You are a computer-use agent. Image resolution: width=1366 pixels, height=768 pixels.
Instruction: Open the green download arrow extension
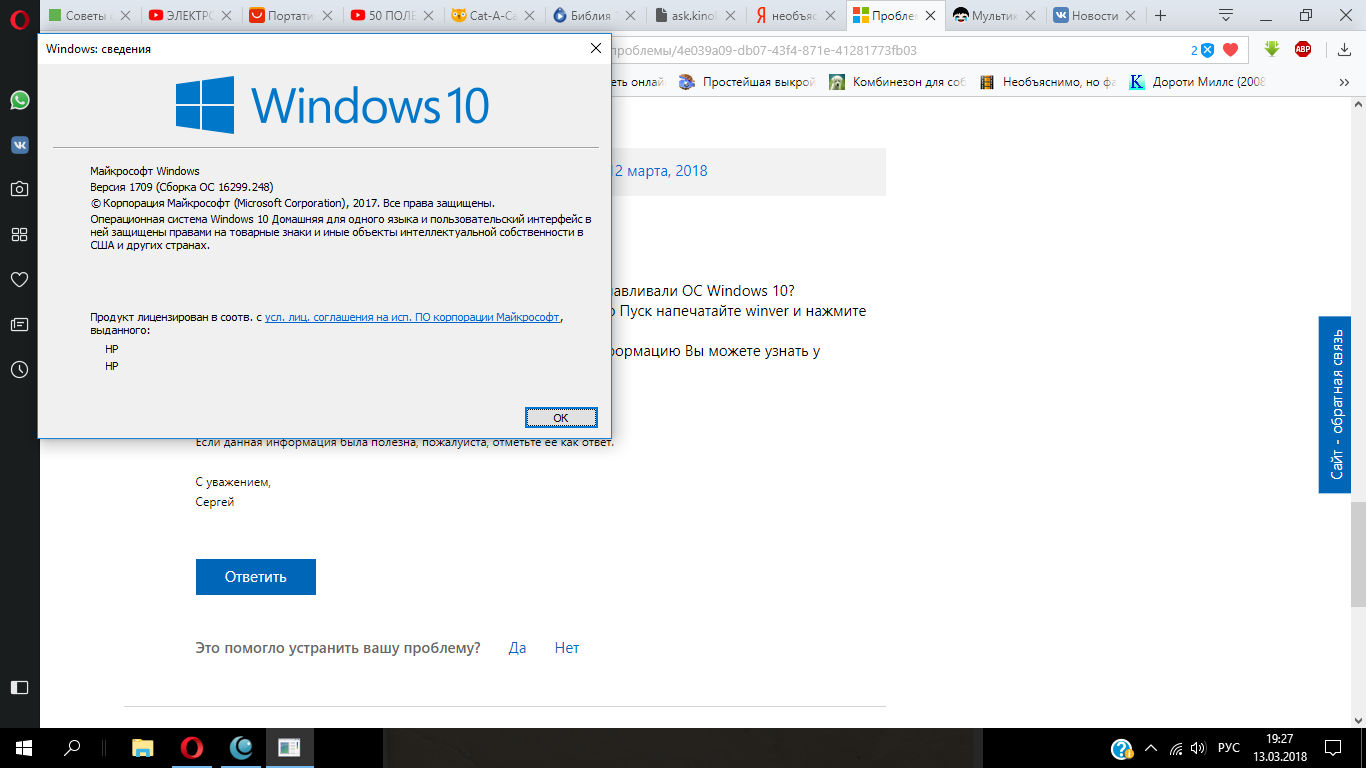point(1273,49)
